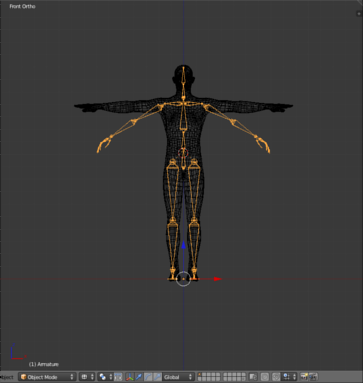Open the Global transform orientation dropdown
Image resolution: width=363 pixels, height=383 pixels.
coord(178,377)
